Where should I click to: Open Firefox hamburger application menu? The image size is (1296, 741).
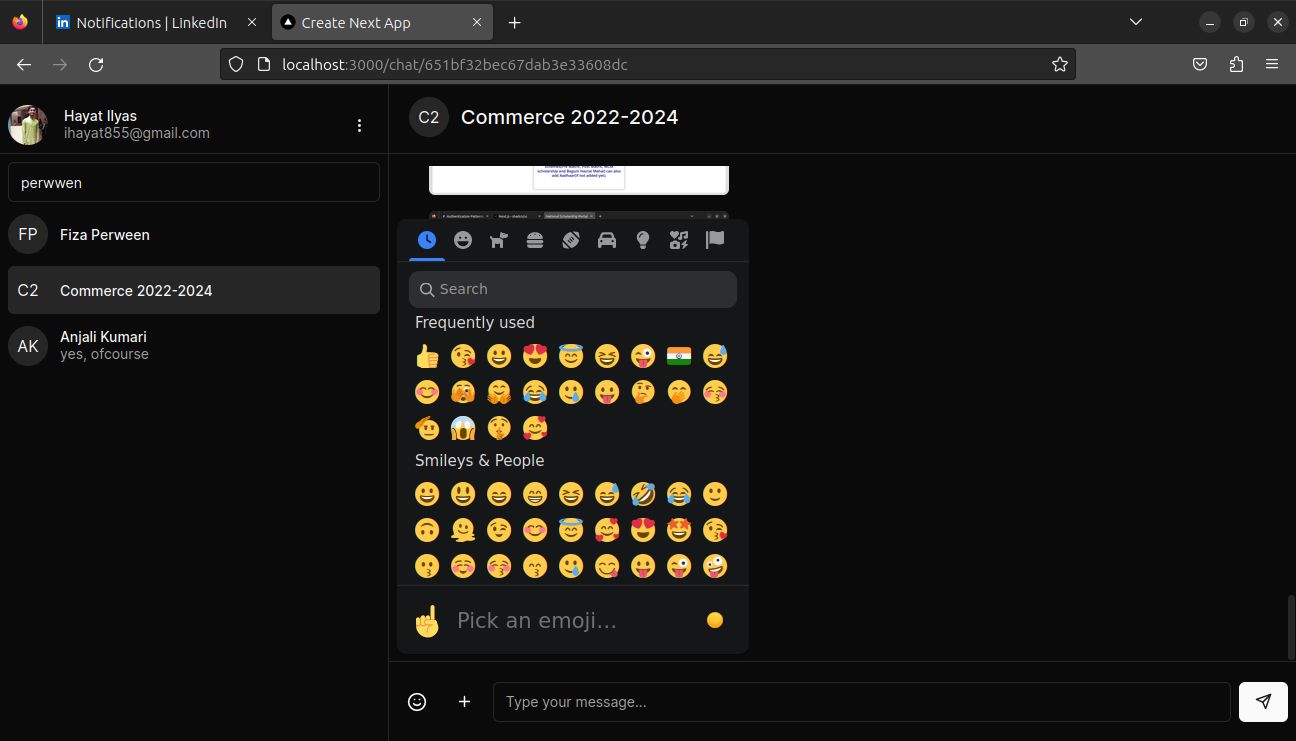click(1272, 64)
